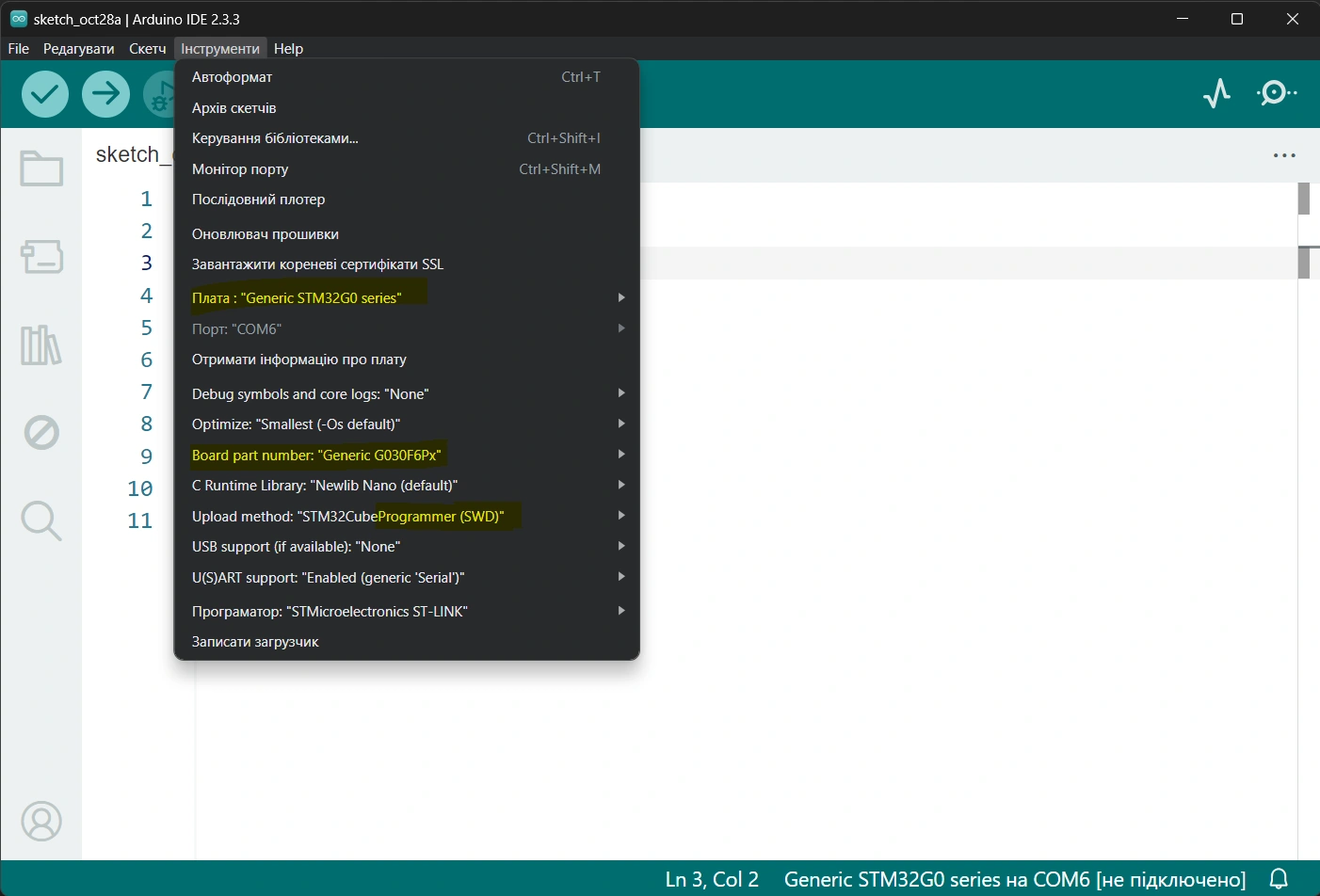Click line number 11 in the gutter
The image size is (1320, 896).
click(140, 520)
